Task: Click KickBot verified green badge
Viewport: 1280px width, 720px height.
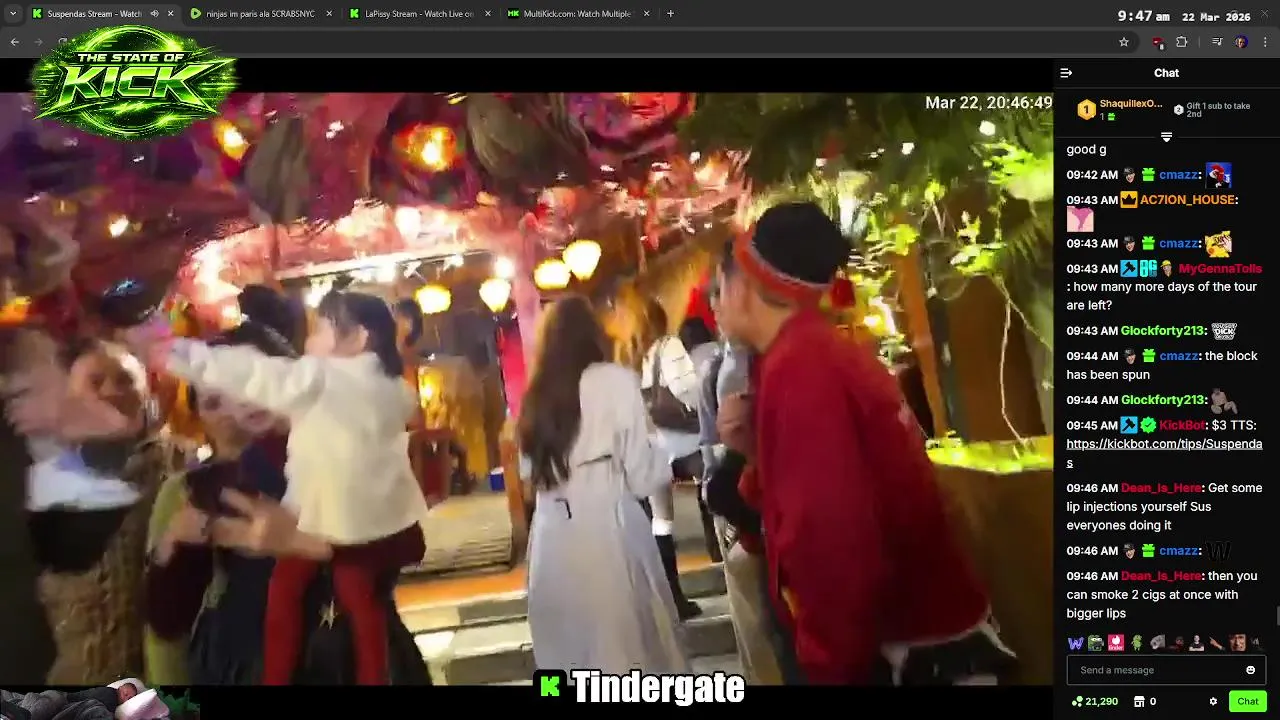Action: (1148, 426)
